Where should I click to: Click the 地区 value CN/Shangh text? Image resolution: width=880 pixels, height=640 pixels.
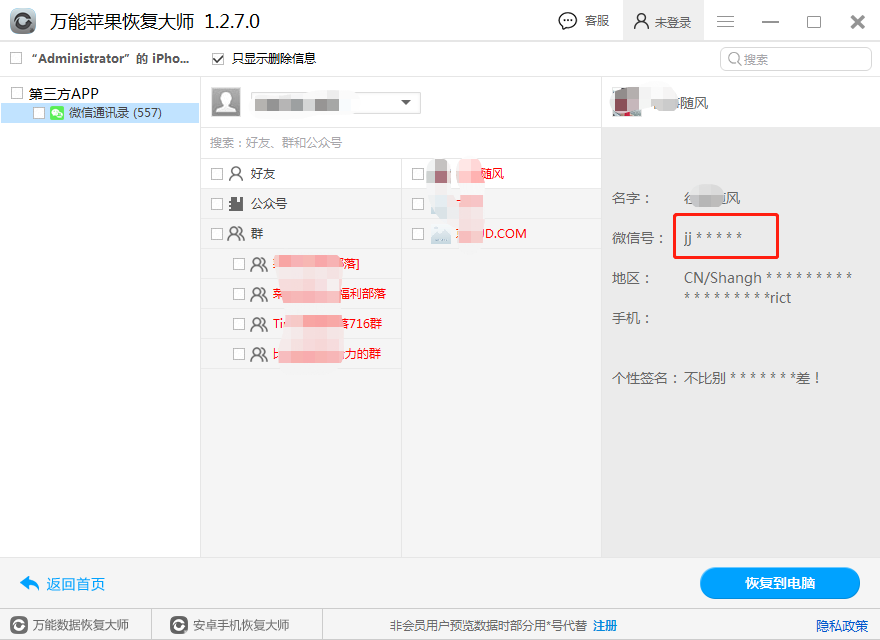pyautogui.click(x=768, y=287)
